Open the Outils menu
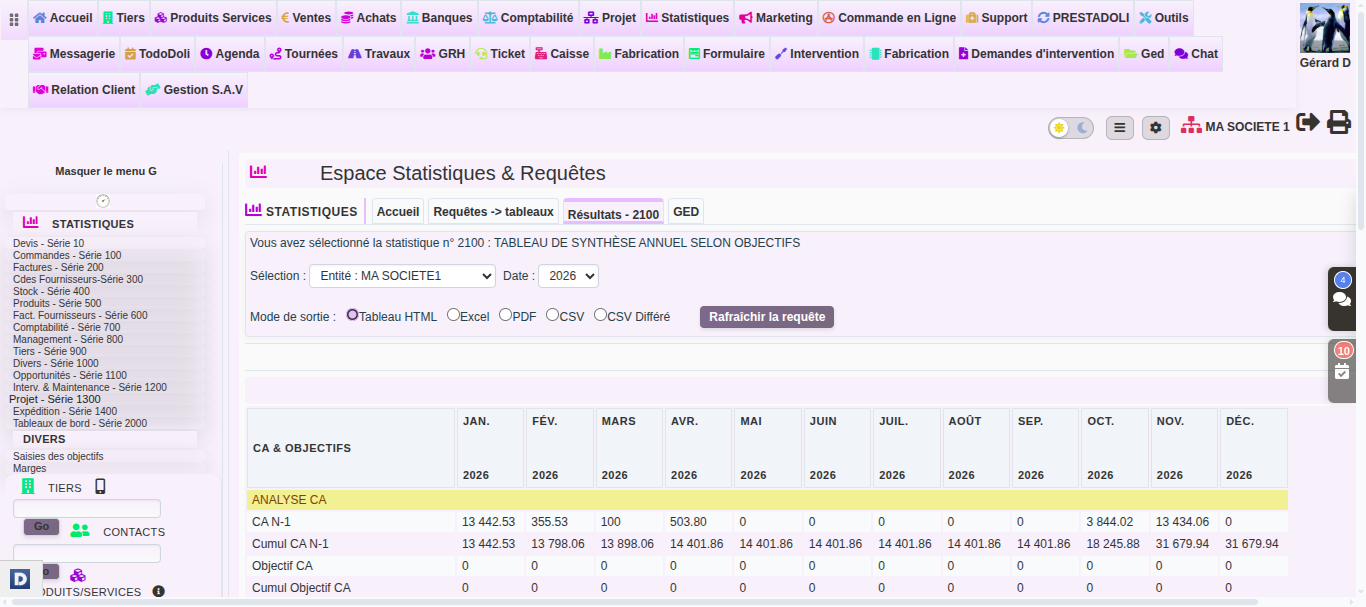1366x607 pixels. (1164, 18)
